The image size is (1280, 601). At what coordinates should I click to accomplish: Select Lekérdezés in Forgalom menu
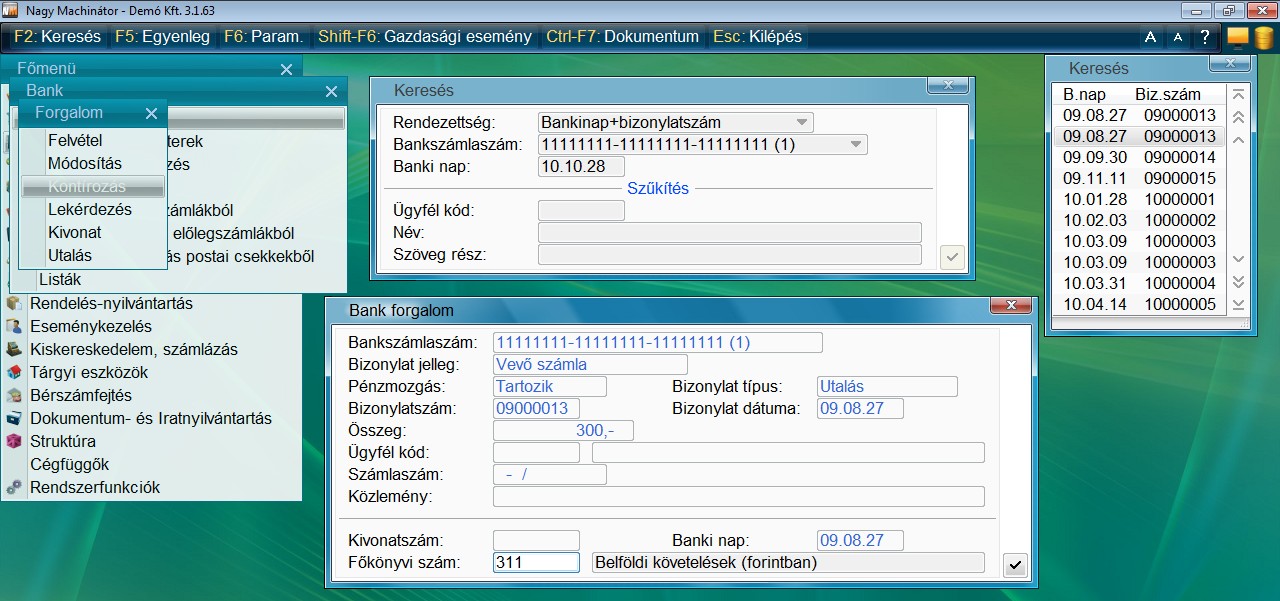(92, 209)
